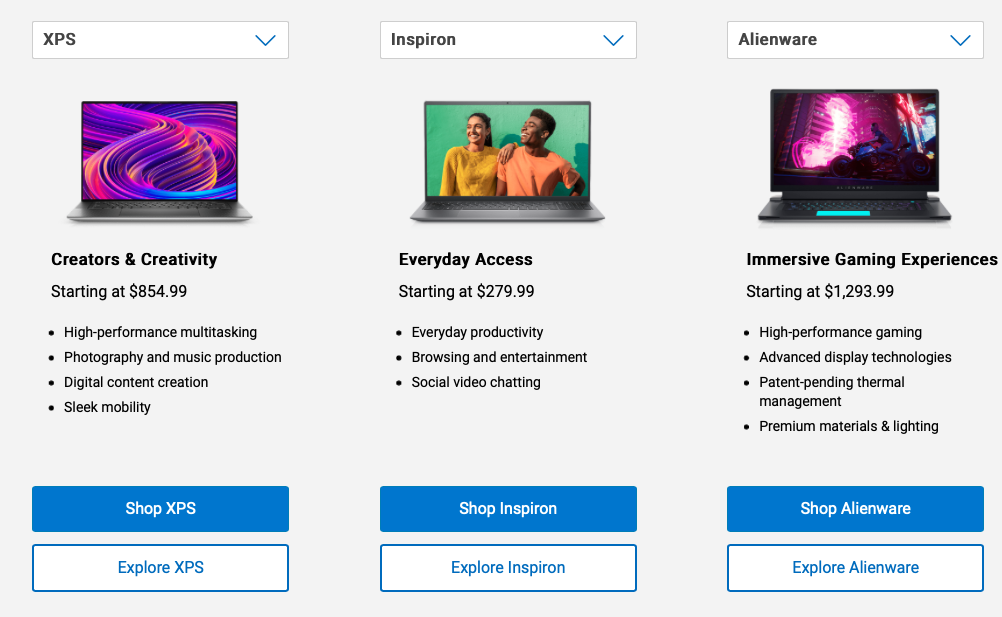Click the Shop Alienware button

pos(855,508)
